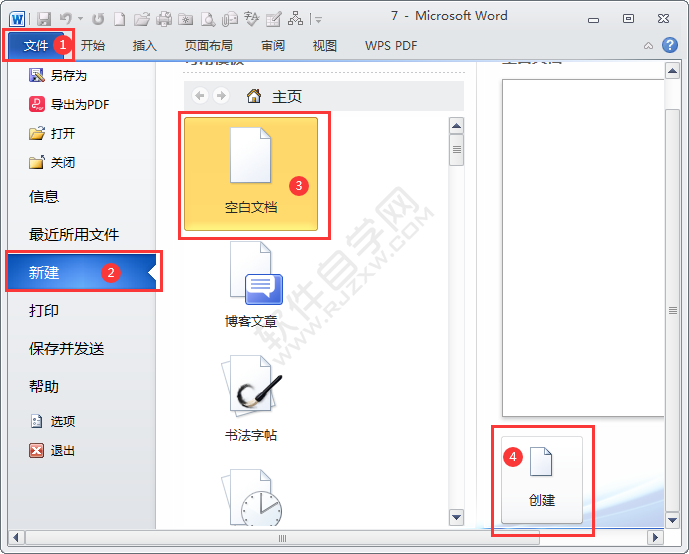This screenshot has height=554, width=689.
Task: Select the 空白文档 template
Action: [251, 174]
